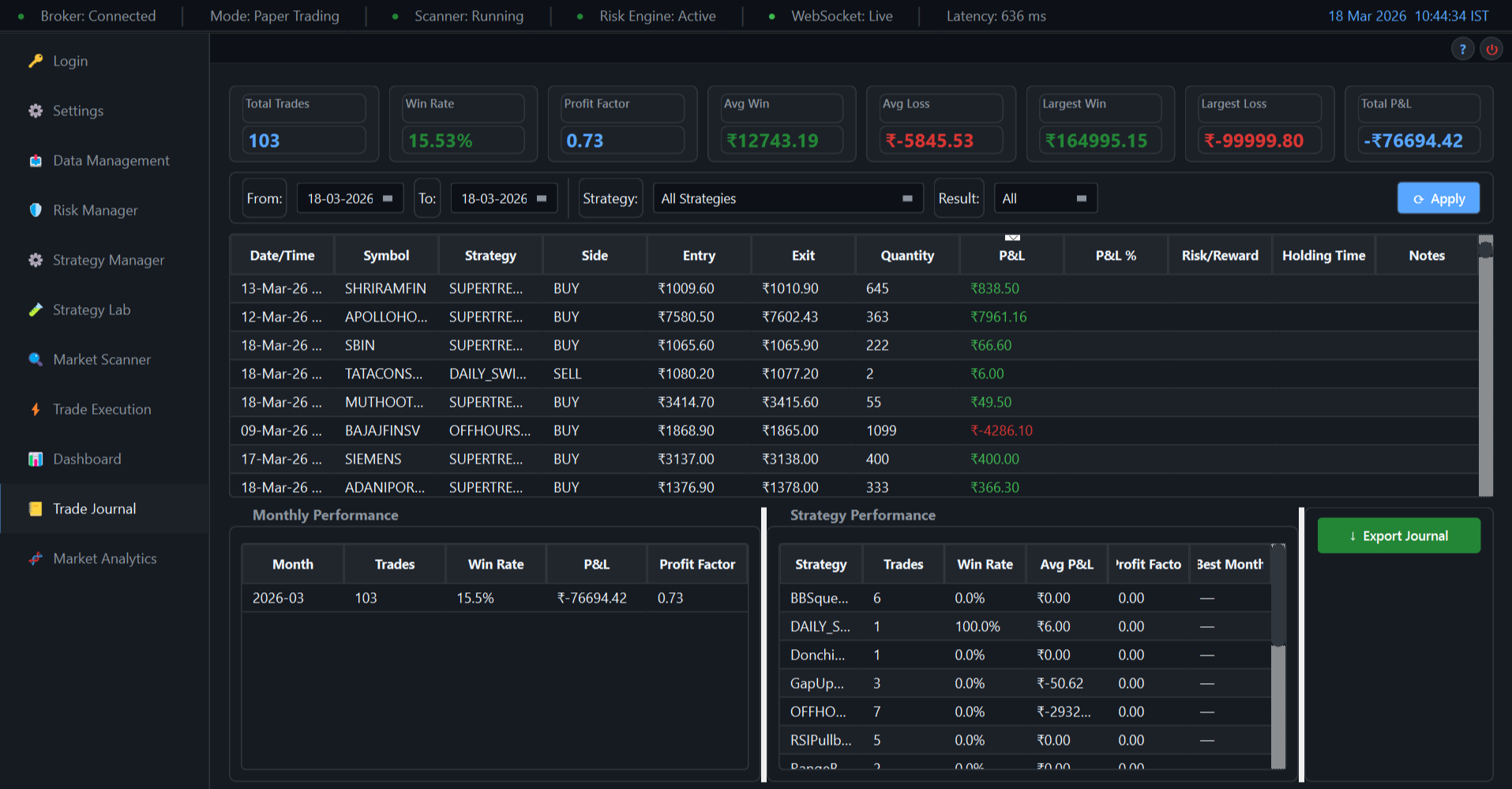This screenshot has height=789, width=1512.
Task: Open Market Analytics with the rocket icon
Action: coord(36,558)
